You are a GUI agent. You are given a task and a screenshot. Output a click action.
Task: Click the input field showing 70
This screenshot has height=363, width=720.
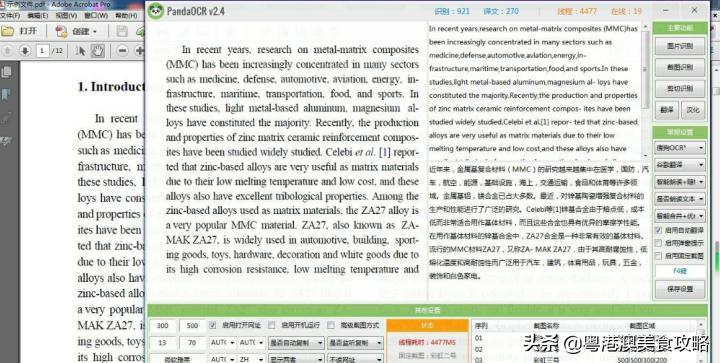192,343
